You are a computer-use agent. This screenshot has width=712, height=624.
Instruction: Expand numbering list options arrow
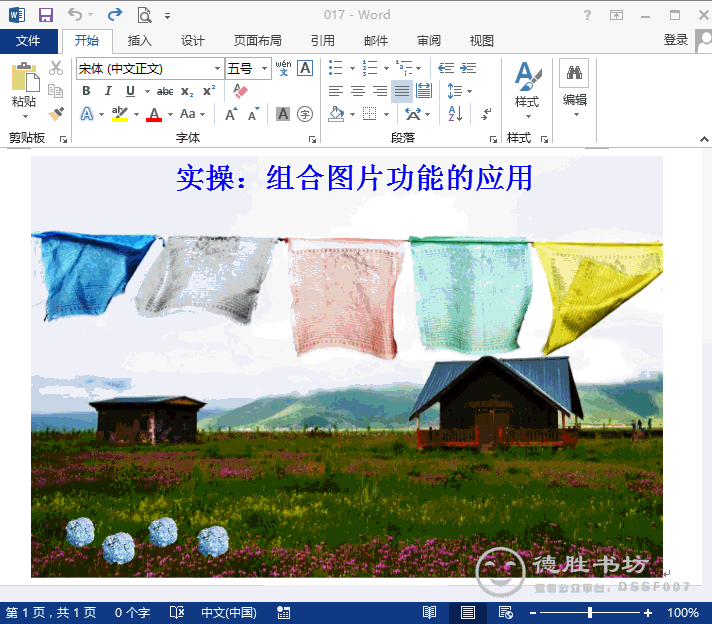point(386,69)
